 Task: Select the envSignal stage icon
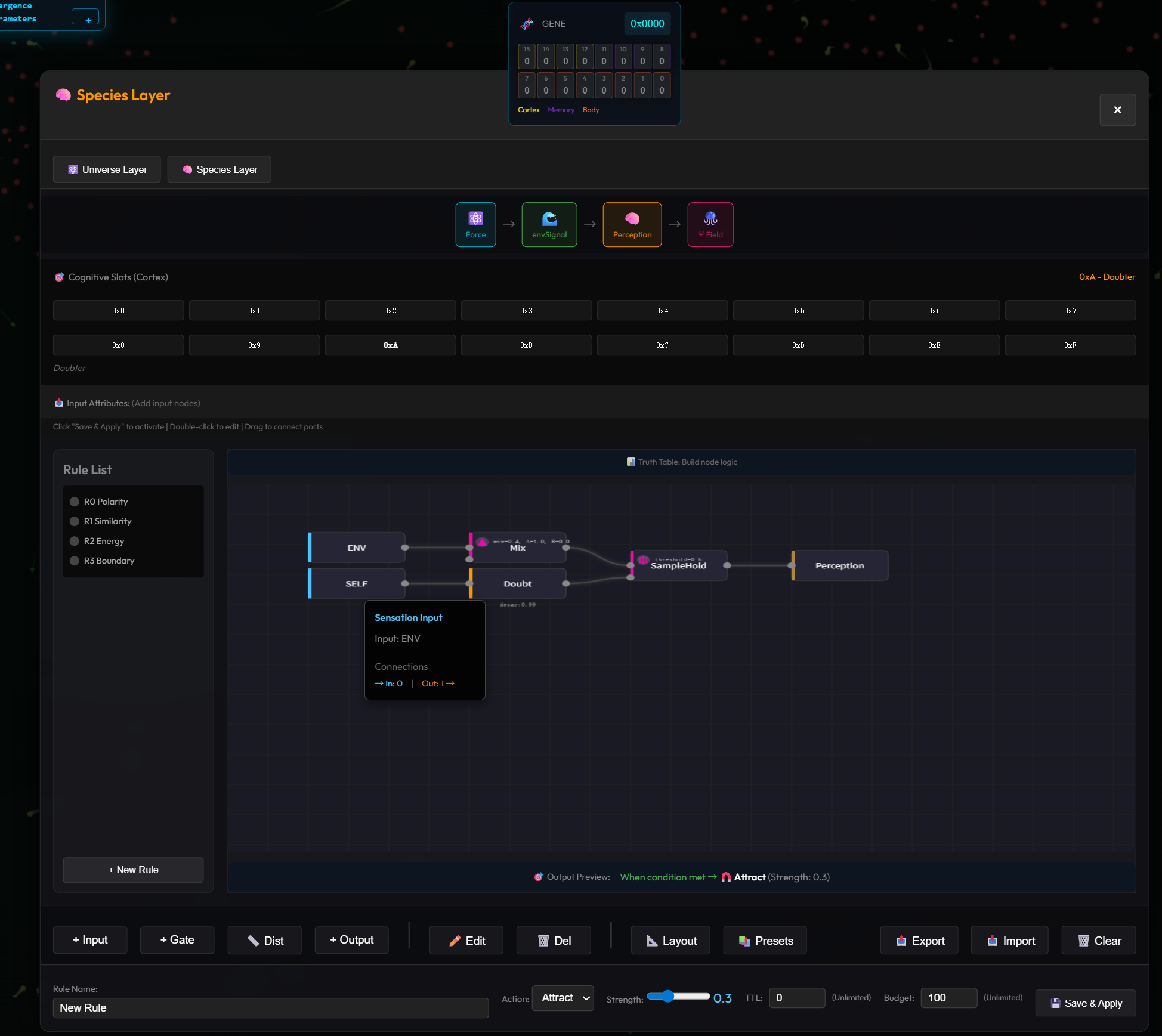(x=549, y=218)
